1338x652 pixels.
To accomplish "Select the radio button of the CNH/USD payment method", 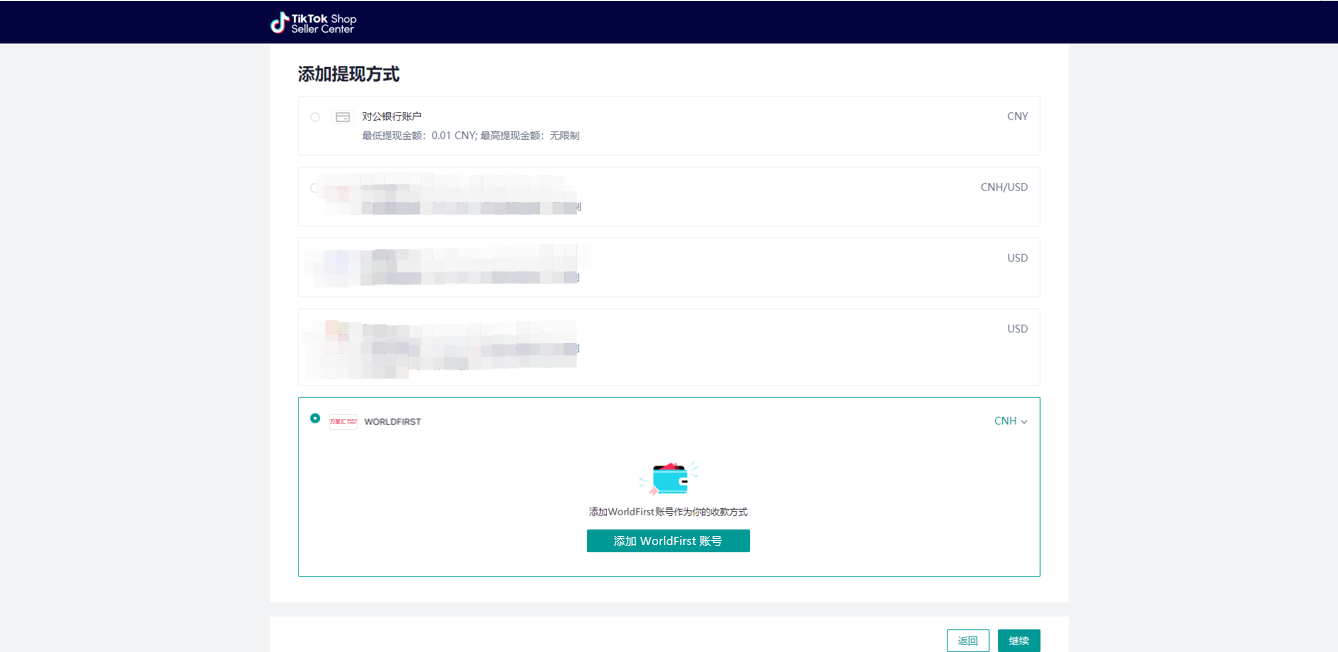I will (314, 187).
